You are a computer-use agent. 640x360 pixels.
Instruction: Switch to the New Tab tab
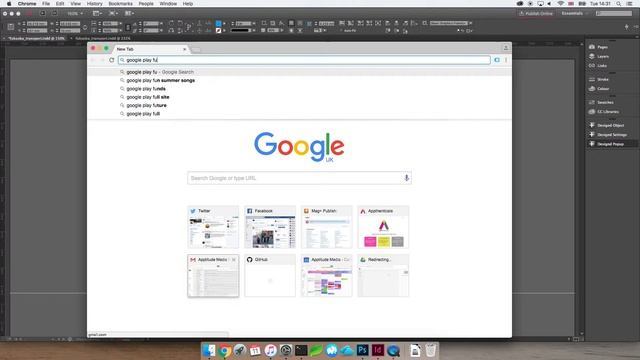(x=149, y=49)
